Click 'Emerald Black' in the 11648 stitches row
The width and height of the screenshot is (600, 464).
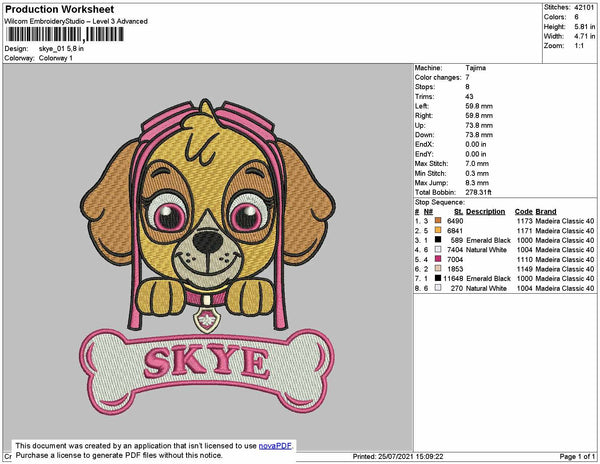click(489, 278)
